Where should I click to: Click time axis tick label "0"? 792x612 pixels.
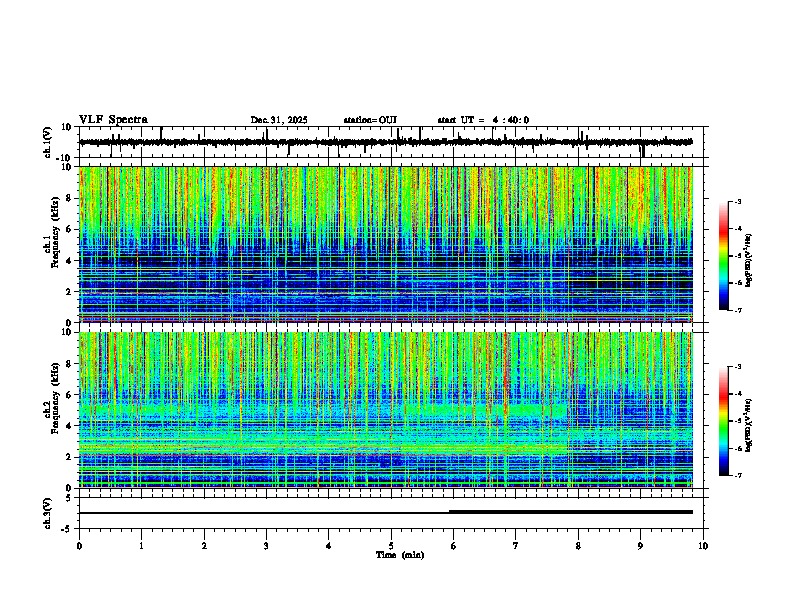[79, 546]
